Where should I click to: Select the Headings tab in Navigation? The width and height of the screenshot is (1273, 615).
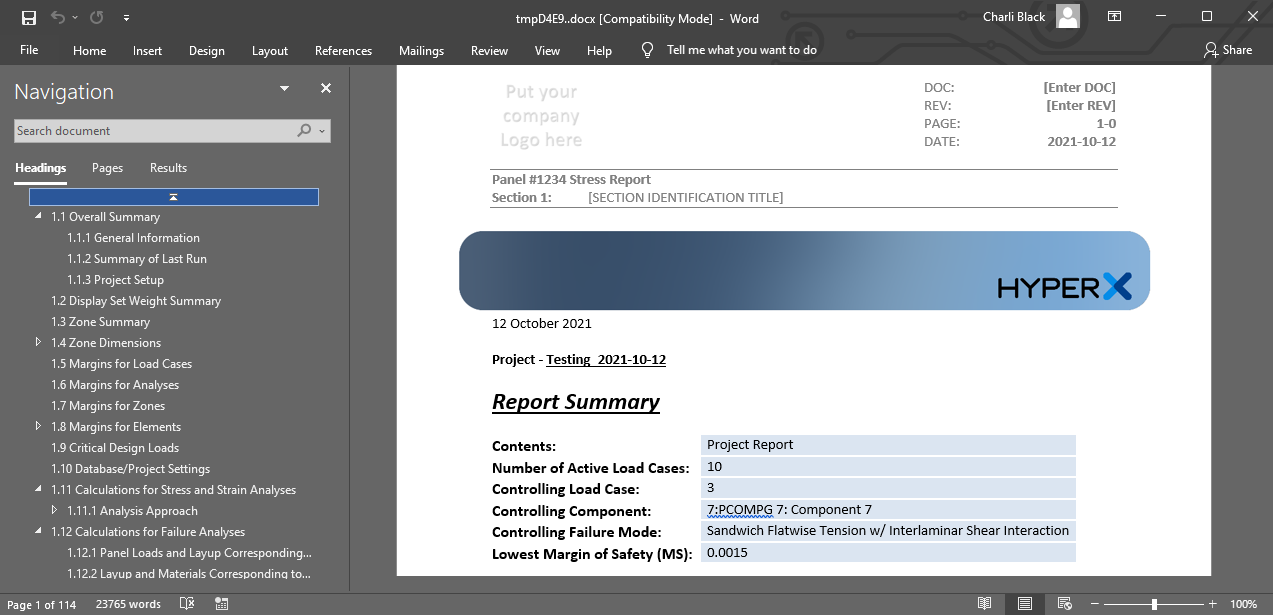click(41, 168)
